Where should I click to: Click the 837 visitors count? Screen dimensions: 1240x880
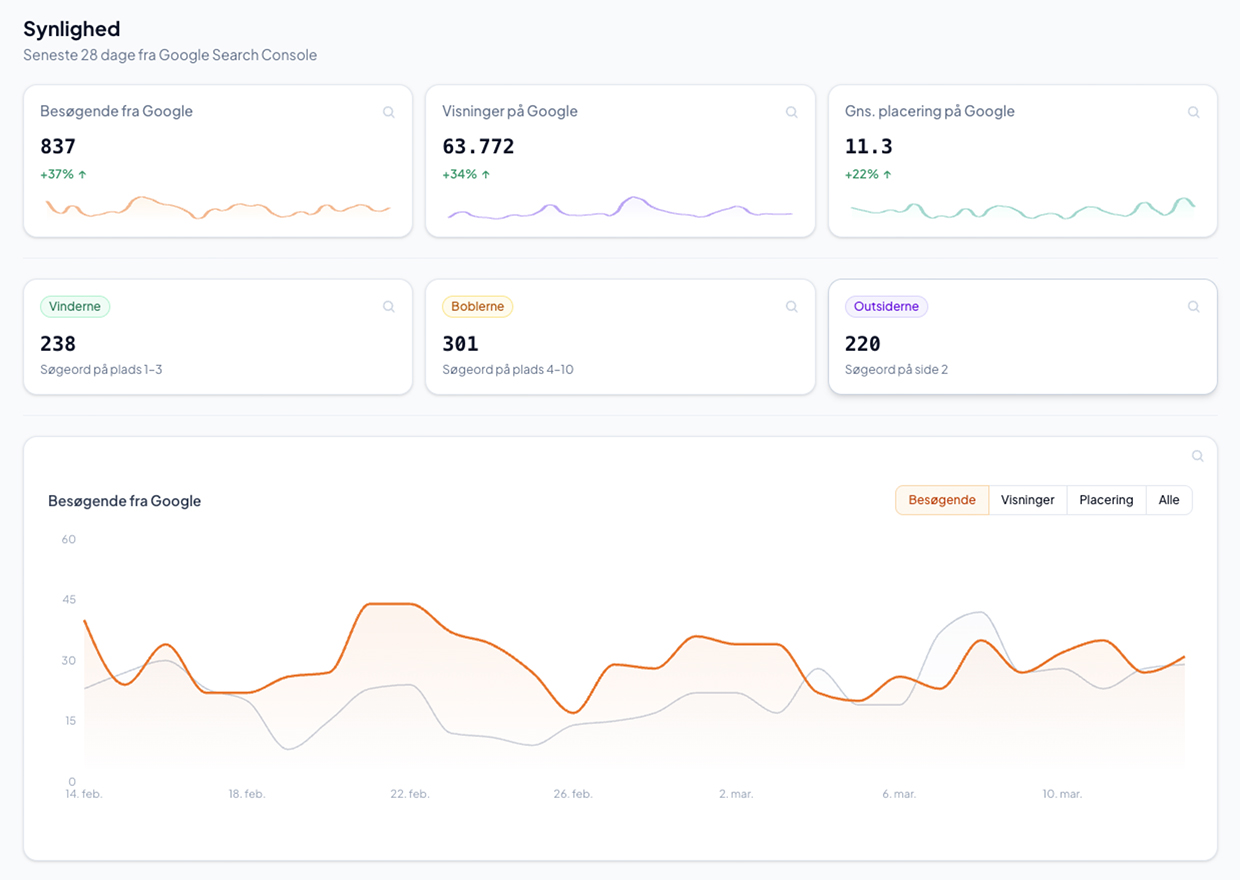58,147
